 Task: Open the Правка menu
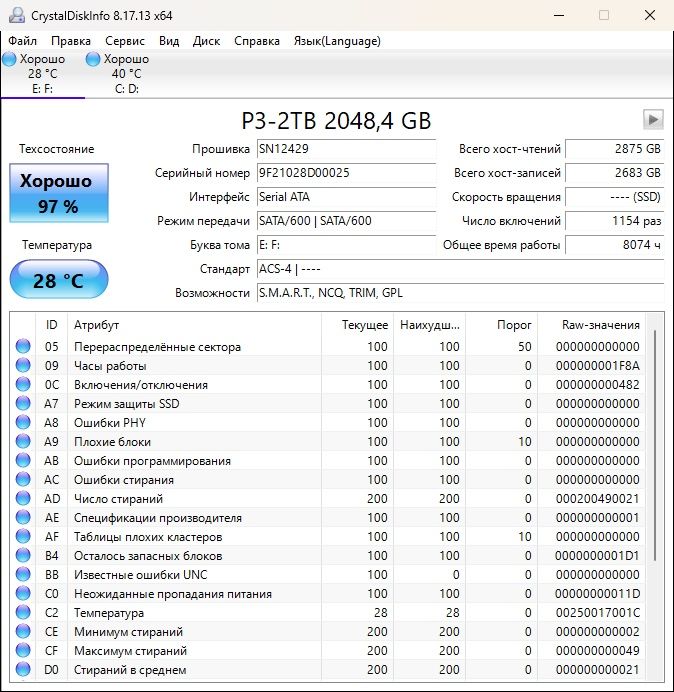coord(71,41)
